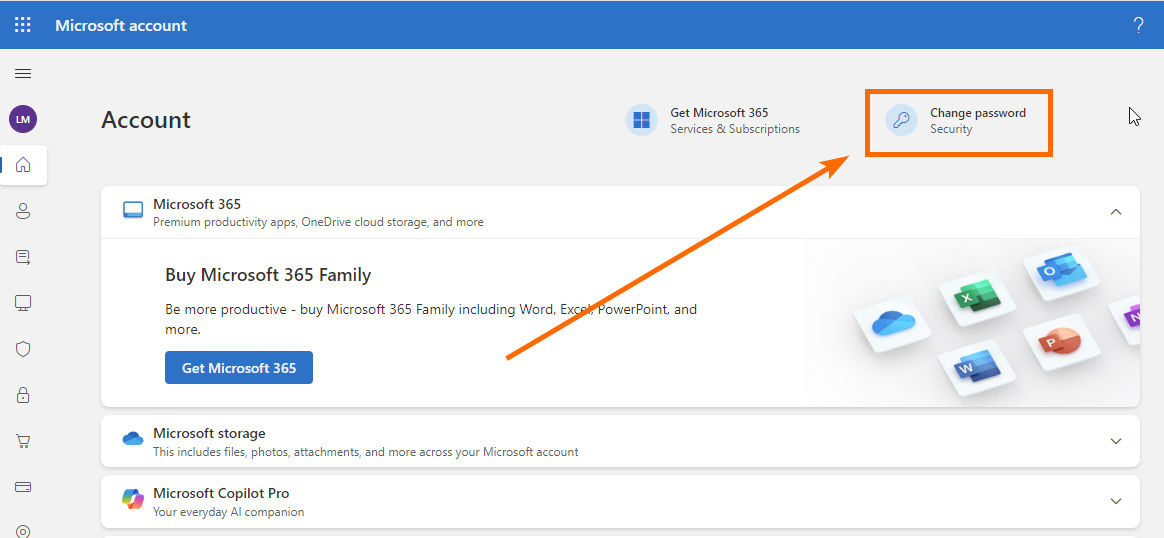Click the help question mark icon

[x=1138, y=25]
